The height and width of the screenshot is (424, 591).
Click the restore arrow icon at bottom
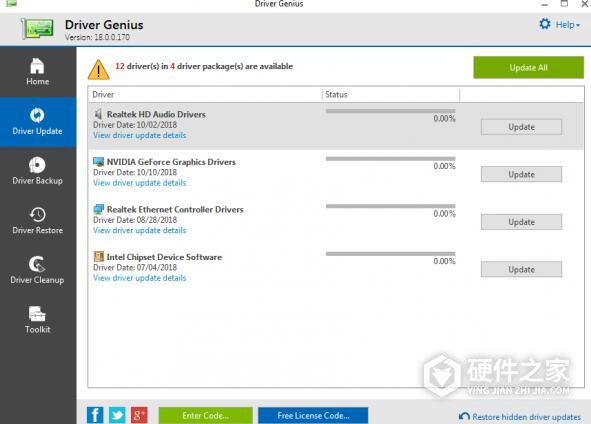pos(464,416)
